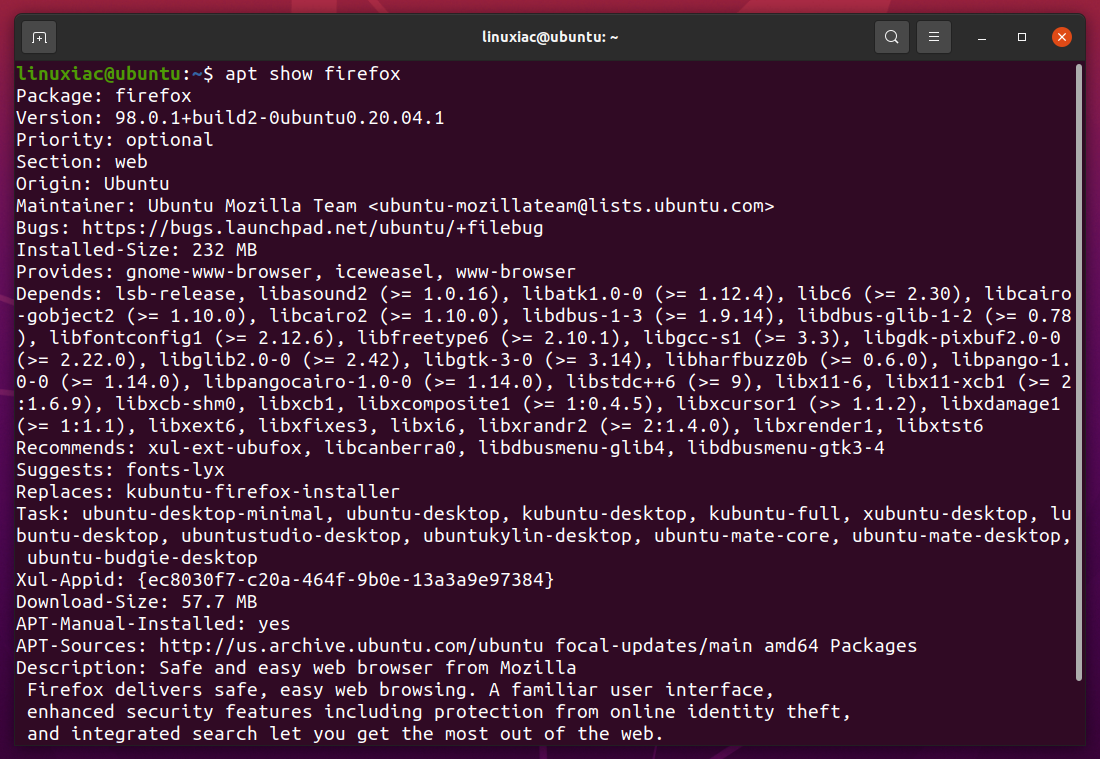
Task: Click the terminal vertical scrollbar
Action: [1079, 372]
